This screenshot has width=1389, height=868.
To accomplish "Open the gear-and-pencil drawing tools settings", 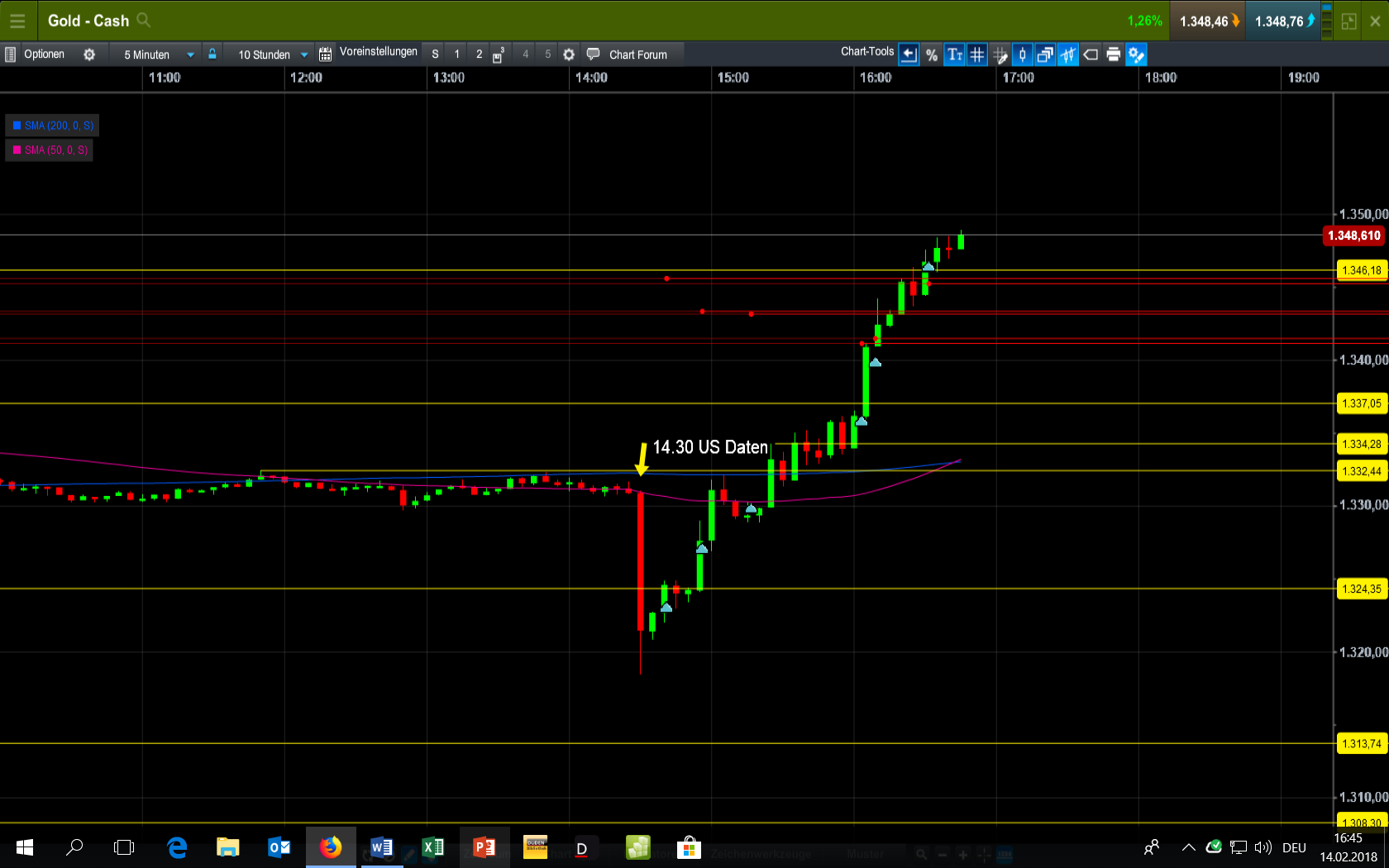I will click(x=1137, y=55).
